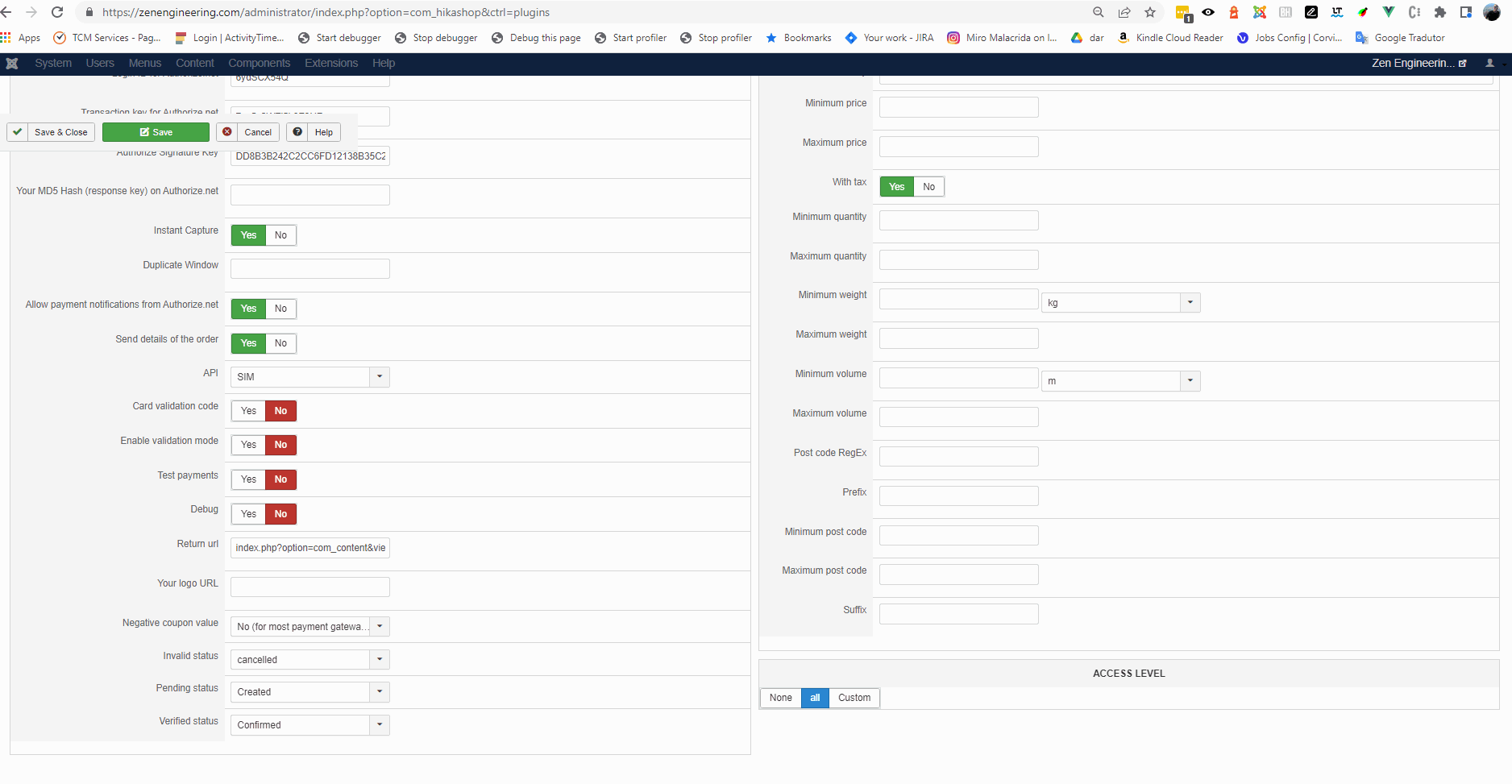Open Login ActivityTime bookmark
The image size is (1512, 784).
230,38
